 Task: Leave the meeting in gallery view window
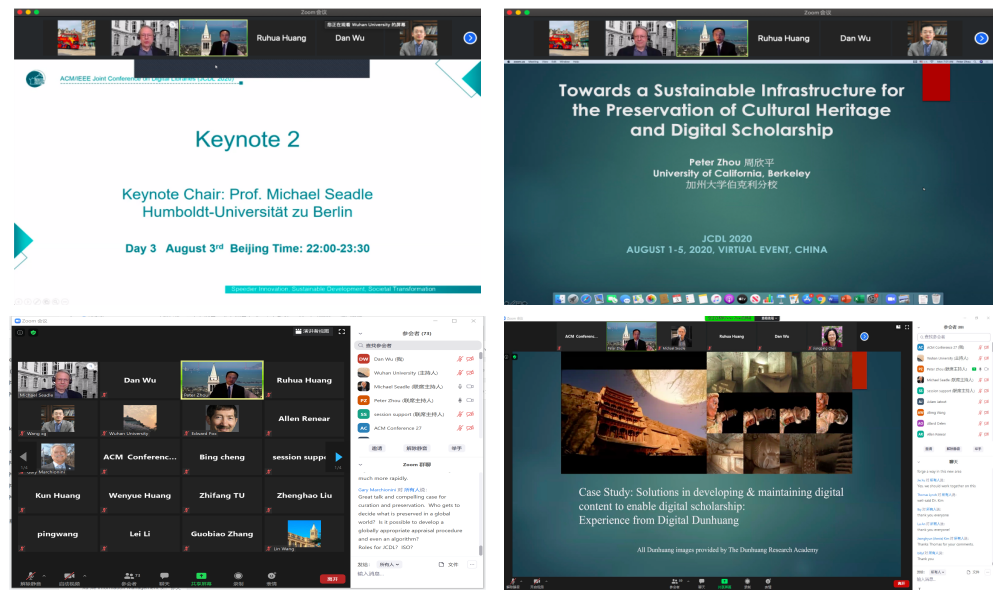point(330,578)
